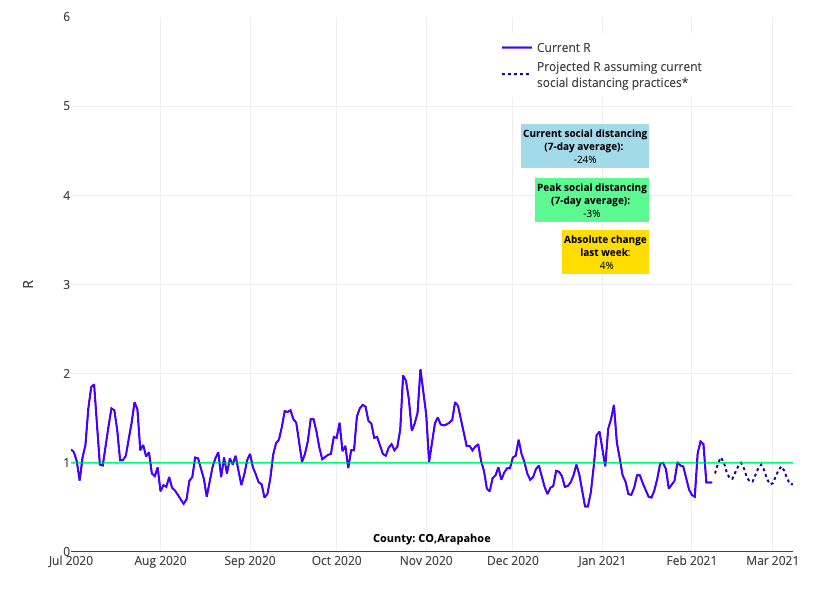Click the y-axis tick label 3
The width and height of the screenshot is (831, 605).
pos(65,284)
